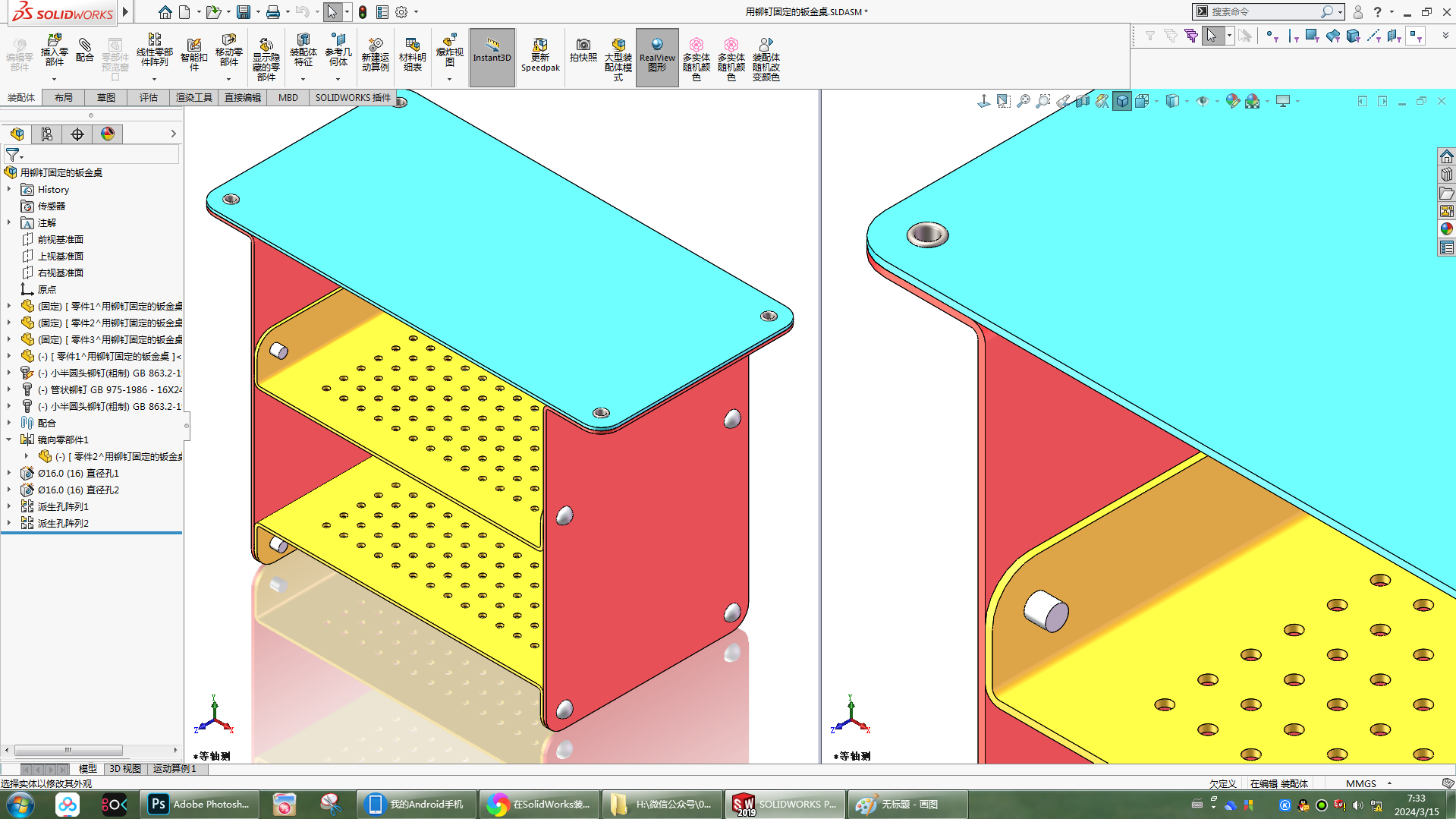Click the Windows Start button
The height and width of the screenshot is (819, 1456).
20,805
